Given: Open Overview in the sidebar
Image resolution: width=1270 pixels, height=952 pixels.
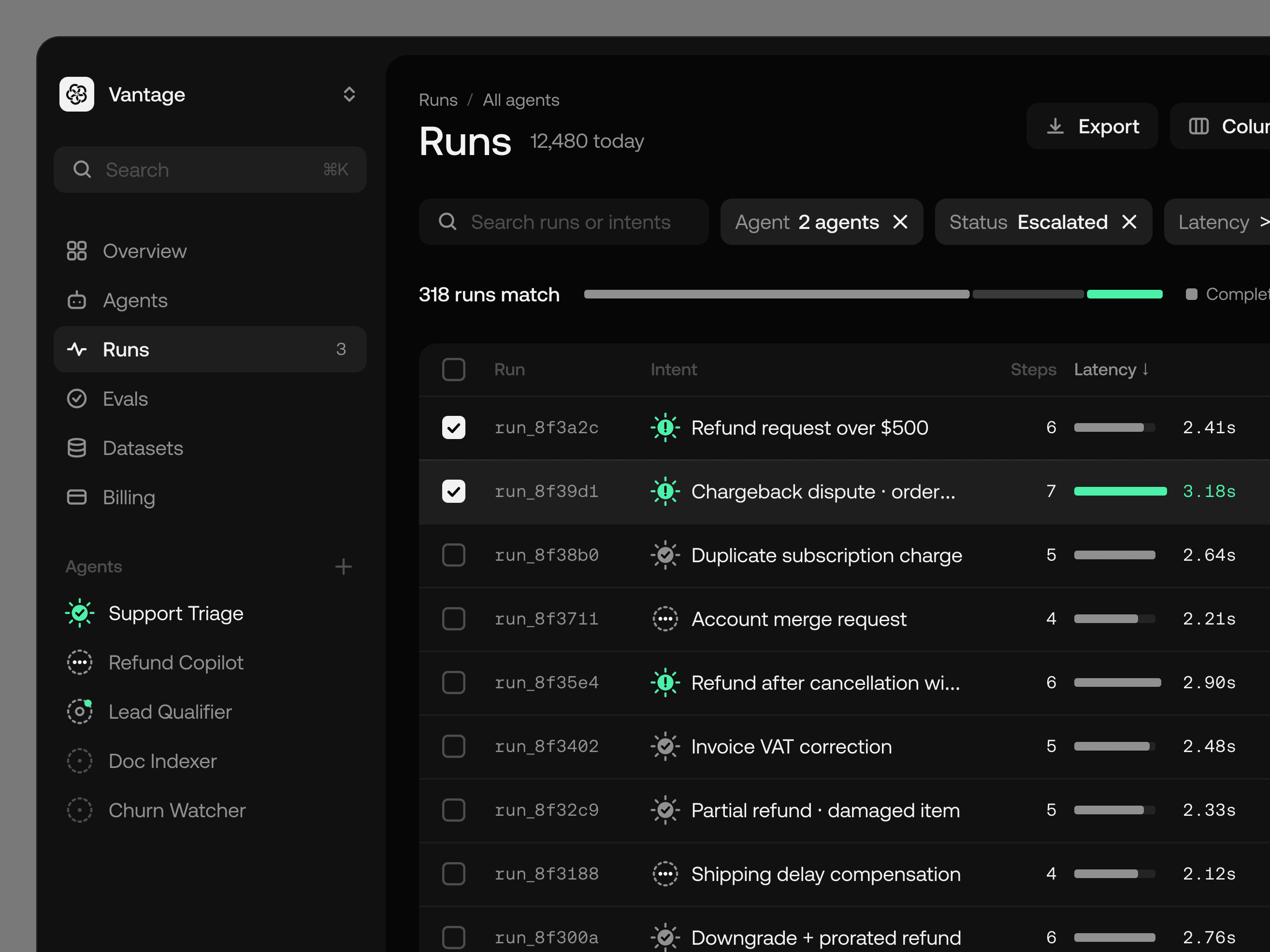Looking at the screenshot, I should (x=210, y=251).
